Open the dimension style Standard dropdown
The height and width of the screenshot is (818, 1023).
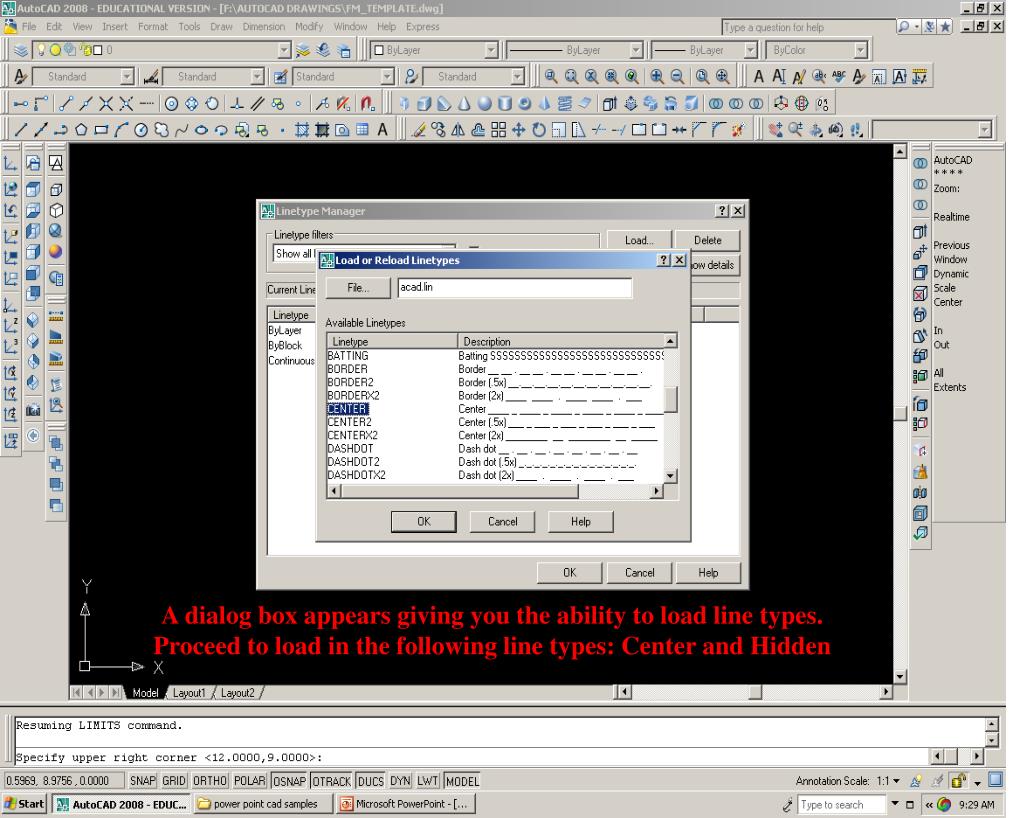[x=257, y=76]
